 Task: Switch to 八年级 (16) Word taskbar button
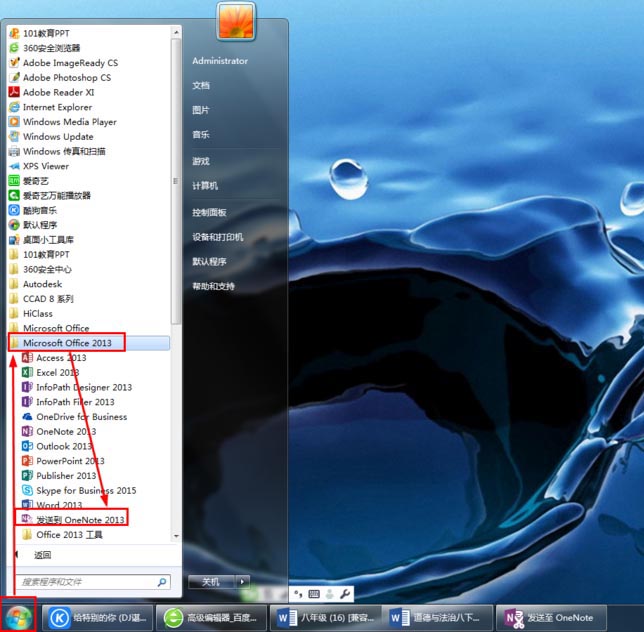coord(325,617)
